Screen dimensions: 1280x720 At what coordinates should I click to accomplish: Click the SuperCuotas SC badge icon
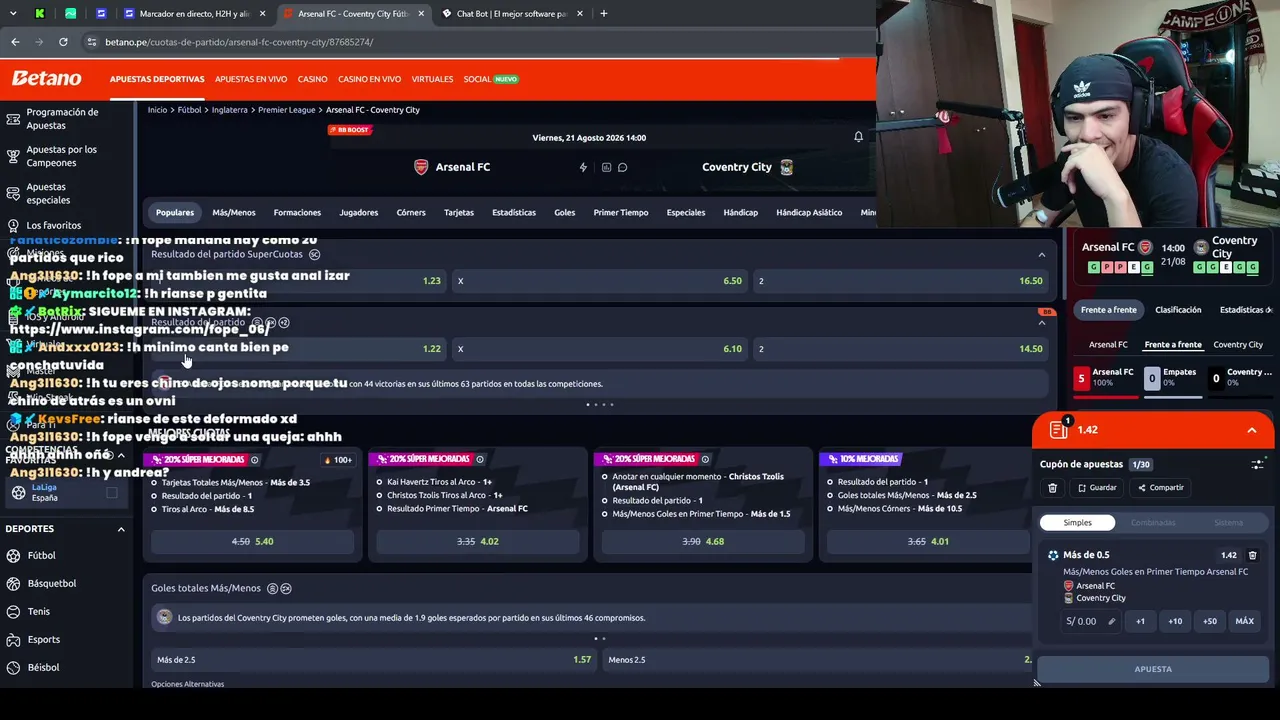click(x=314, y=254)
